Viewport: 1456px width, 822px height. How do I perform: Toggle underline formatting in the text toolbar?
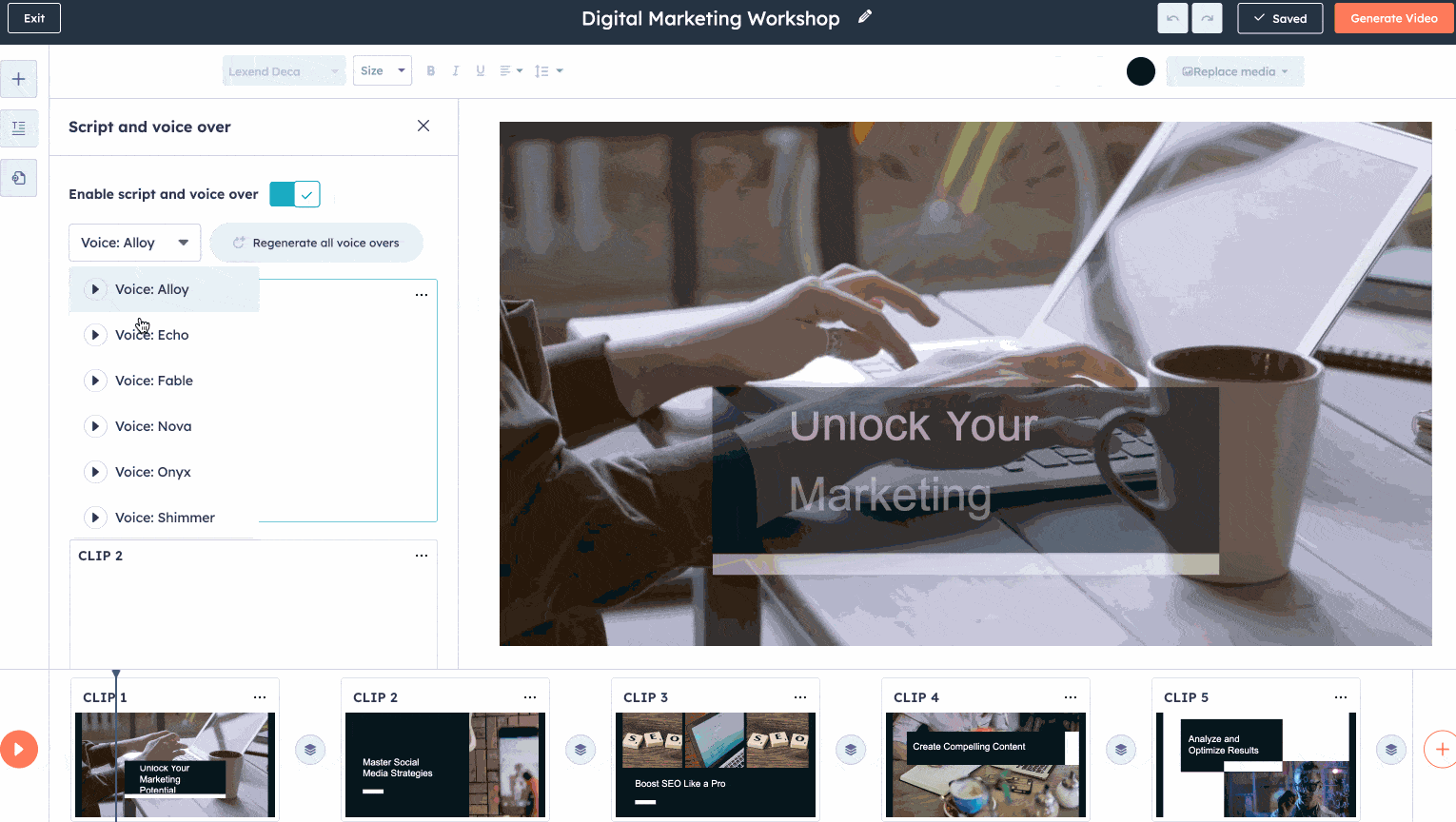point(480,70)
